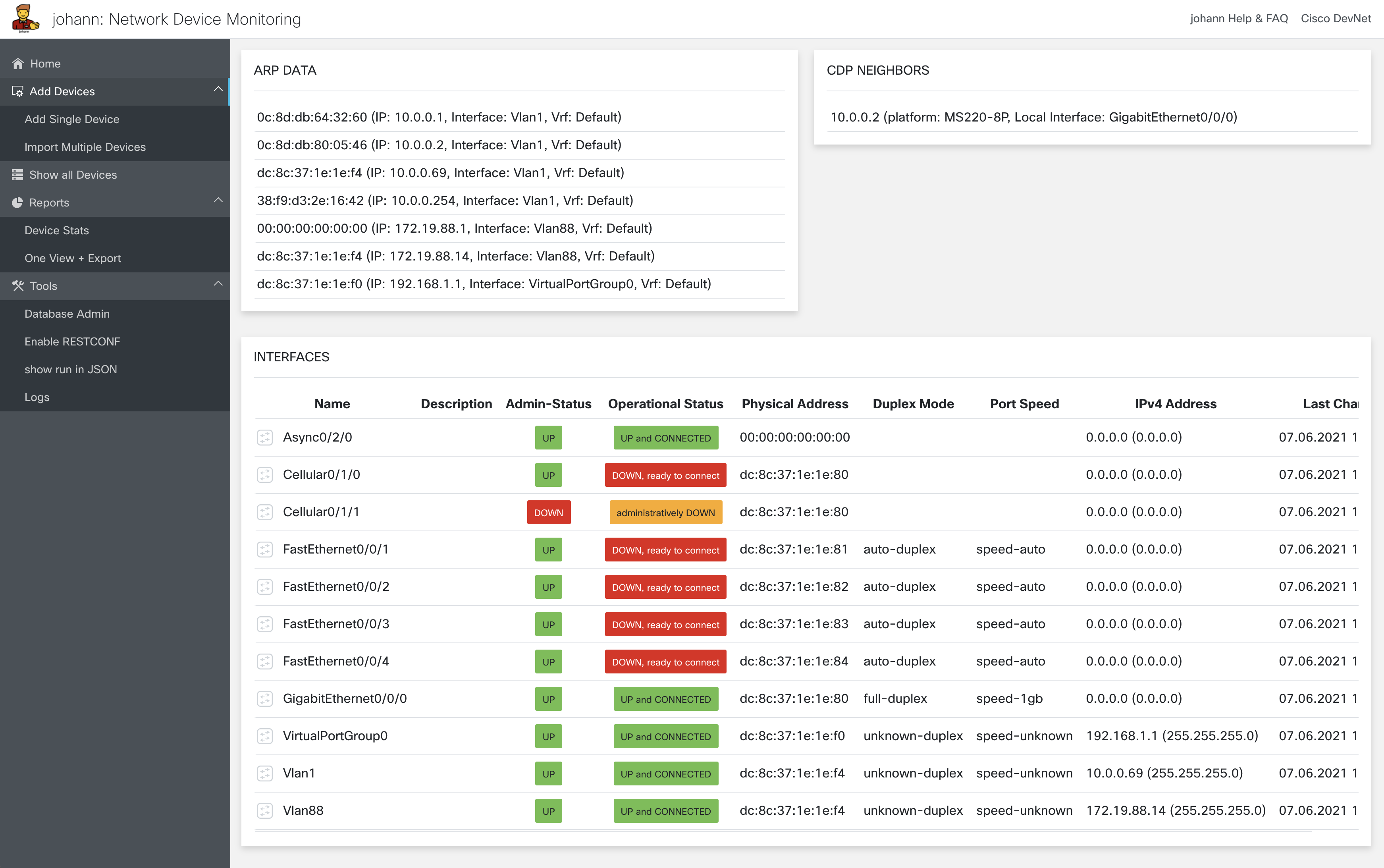Click the johann mascot logo icon
Screen dimensions: 1384x868
(25, 18)
